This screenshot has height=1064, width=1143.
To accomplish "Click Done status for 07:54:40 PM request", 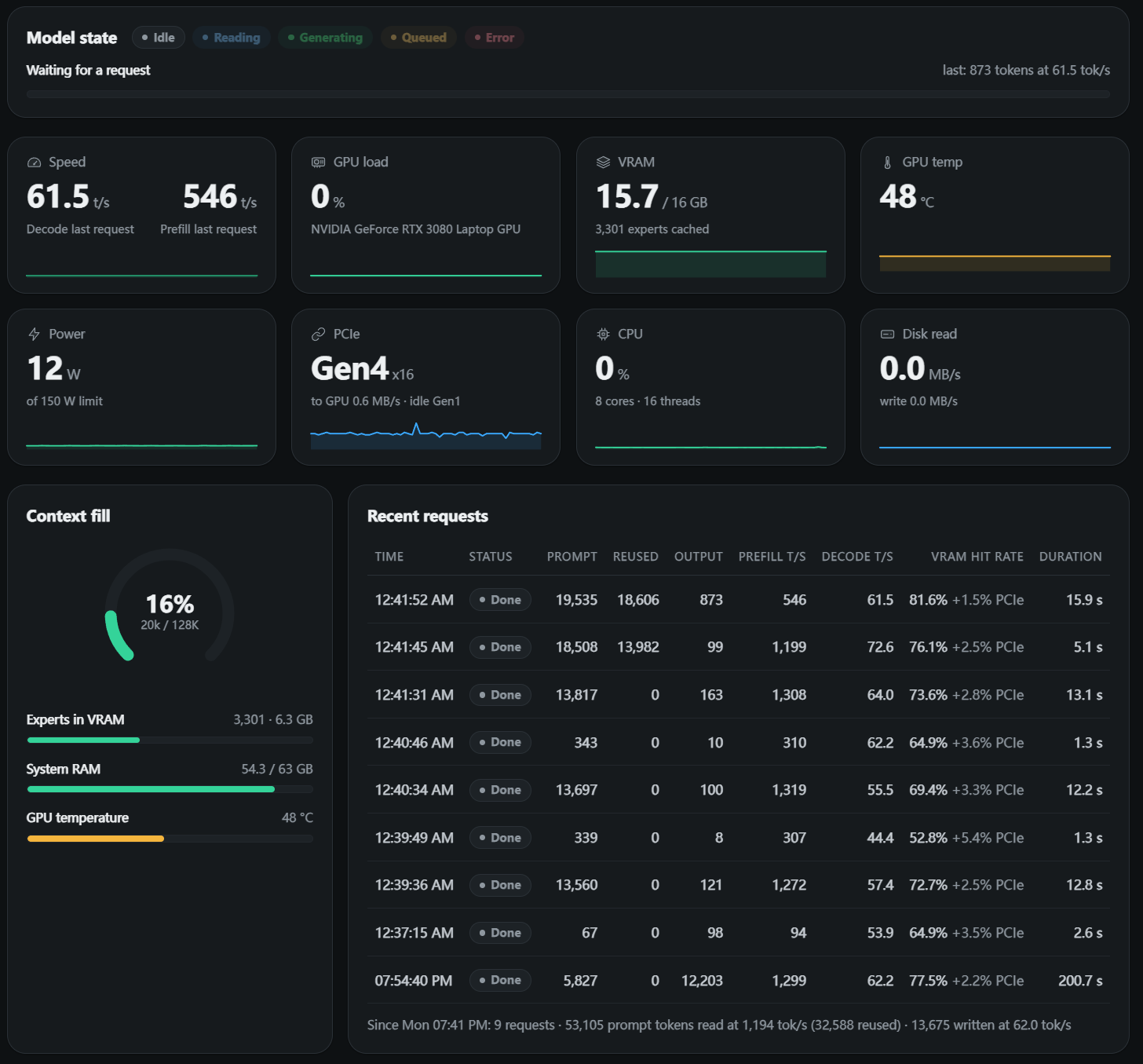I will 500,980.
